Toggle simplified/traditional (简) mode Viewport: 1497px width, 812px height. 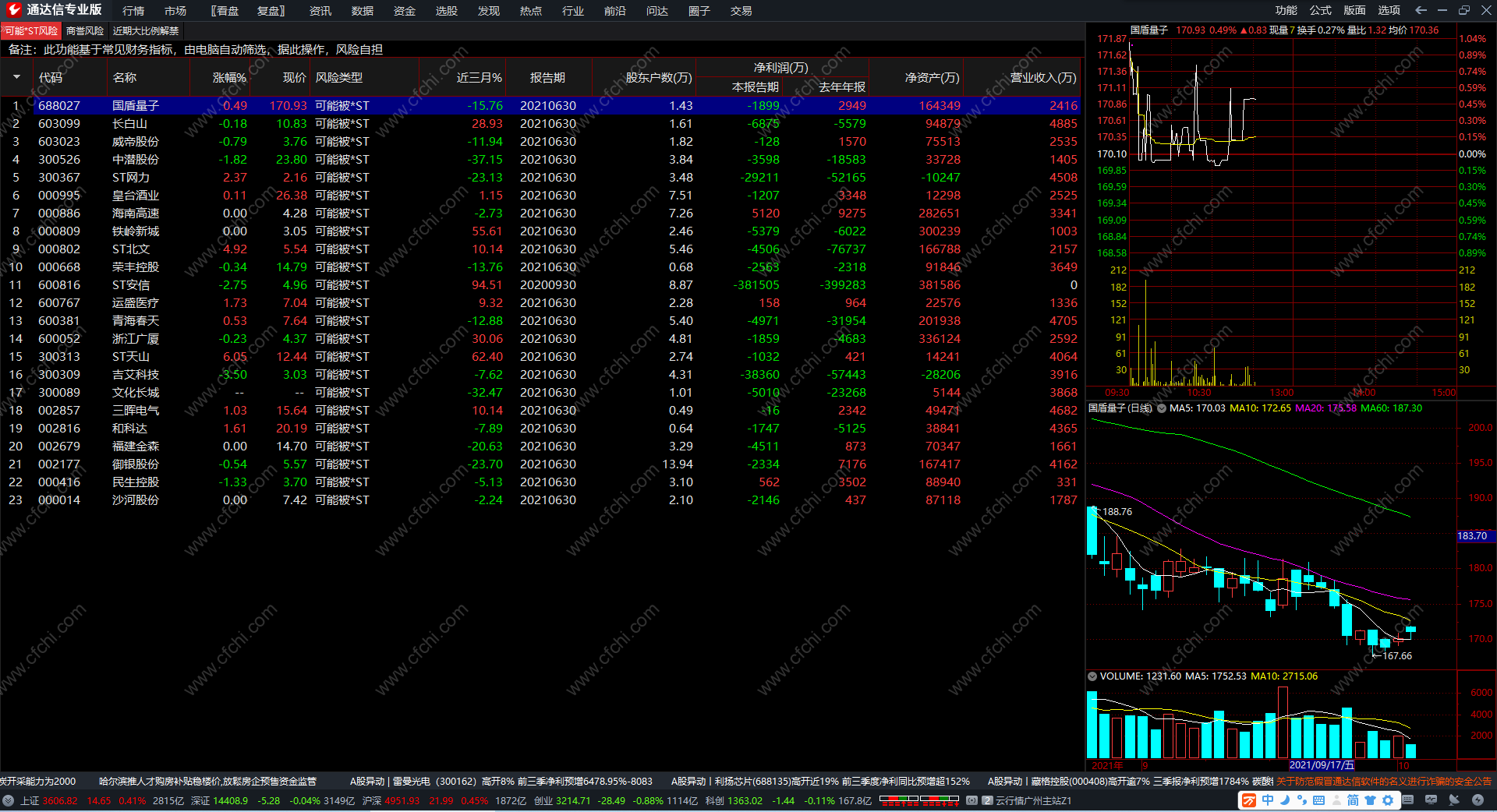[x=1353, y=800]
